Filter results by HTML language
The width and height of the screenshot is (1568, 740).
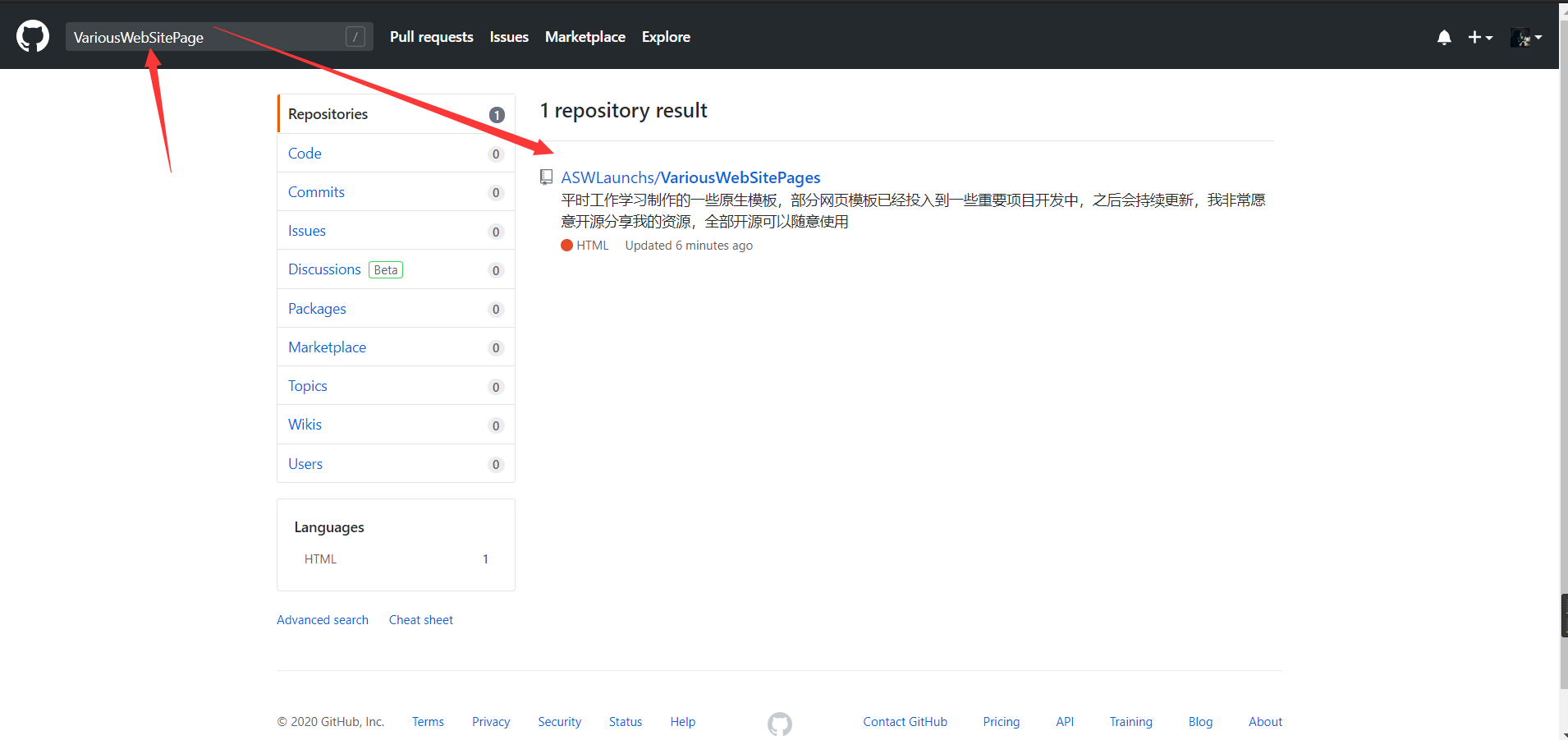pyautogui.click(x=397, y=559)
